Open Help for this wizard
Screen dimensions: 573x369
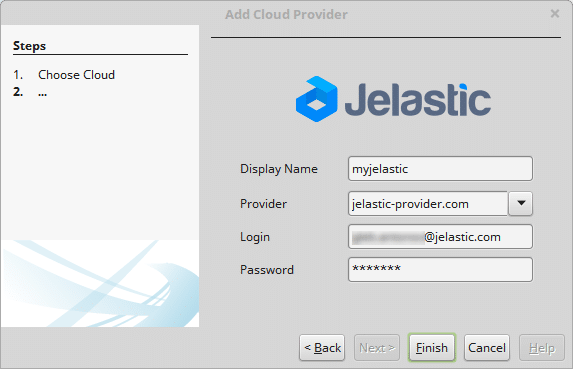pos(542,347)
